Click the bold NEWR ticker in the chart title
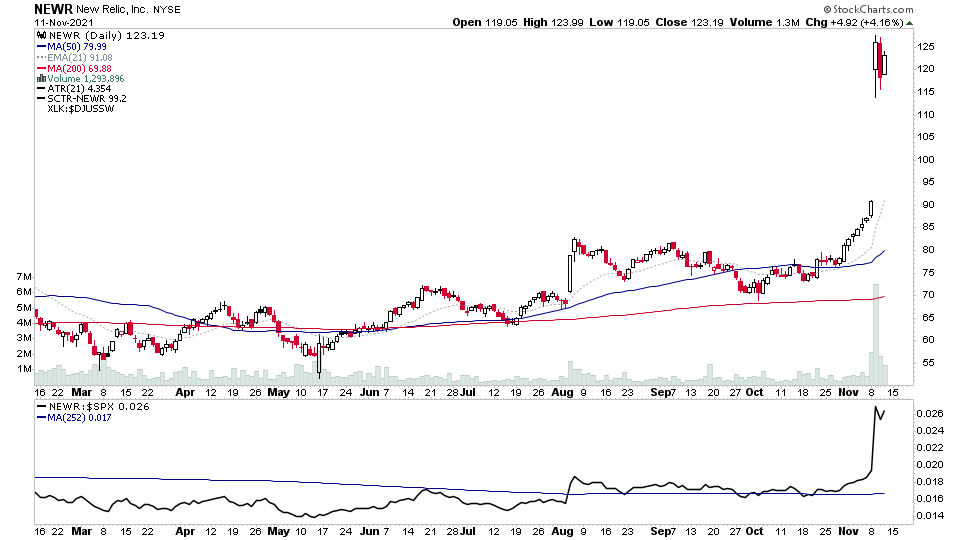Viewport: 960px width, 540px height. pyautogui.click(x=53, y=9)
